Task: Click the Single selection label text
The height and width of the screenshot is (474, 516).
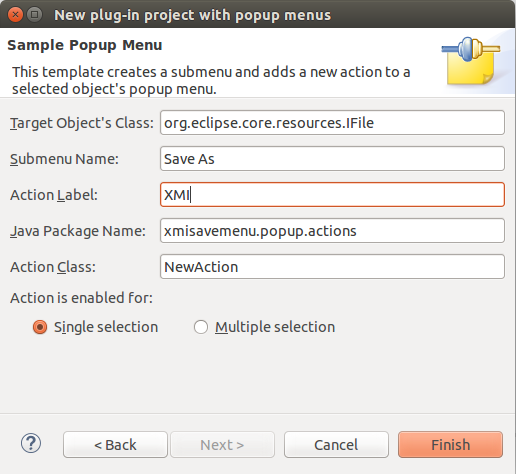Action: click(x=106, y=327)
